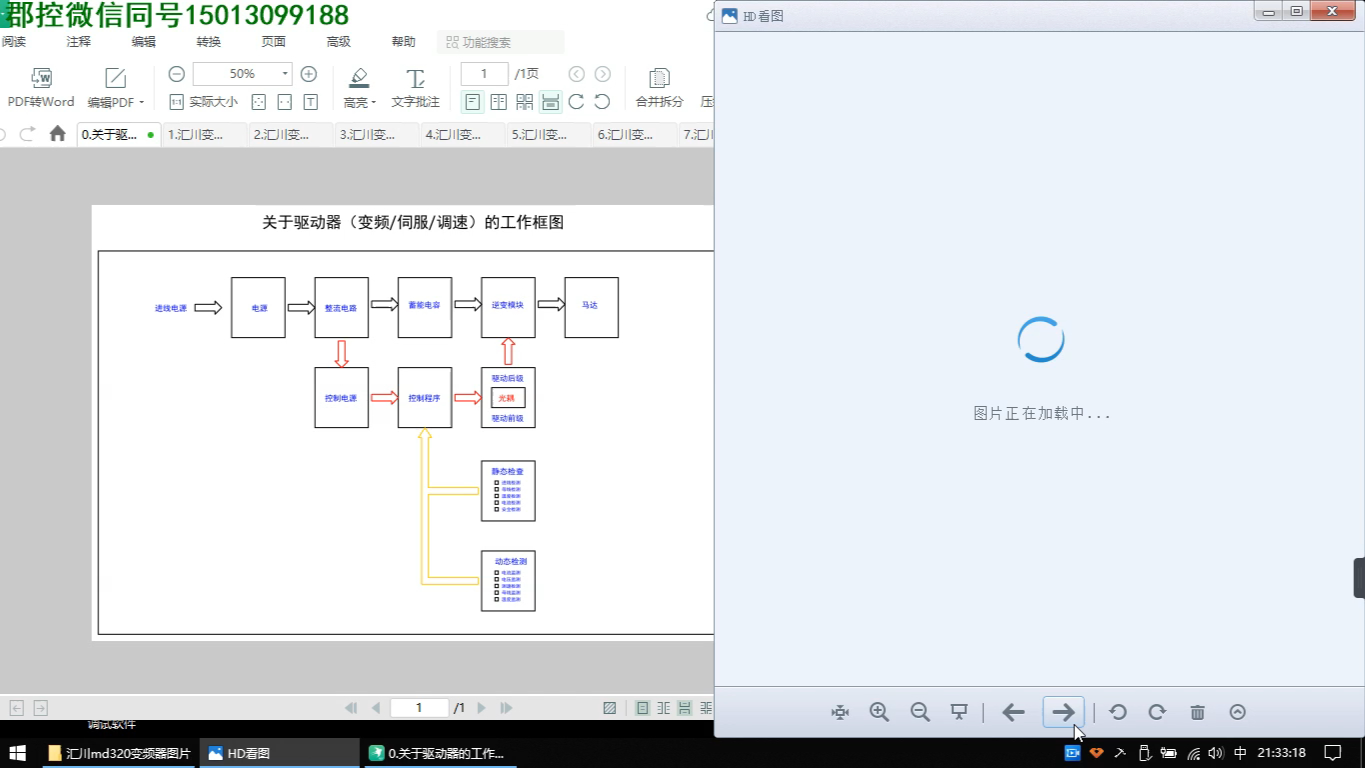Viewport: 1365px width, 768px height.
Task: Rotate image right in HD看图
Action: [1157, 712]
